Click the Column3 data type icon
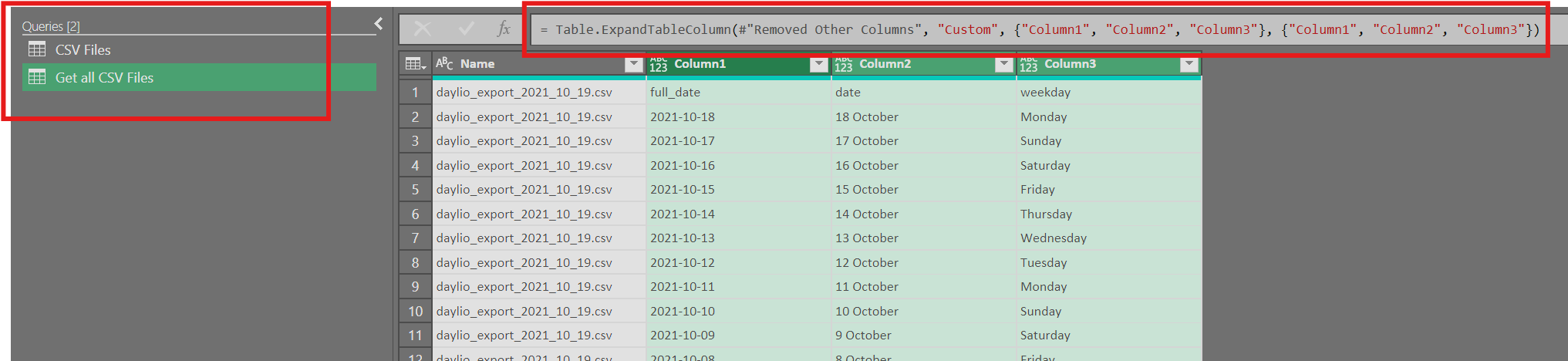 point(1028,64)
